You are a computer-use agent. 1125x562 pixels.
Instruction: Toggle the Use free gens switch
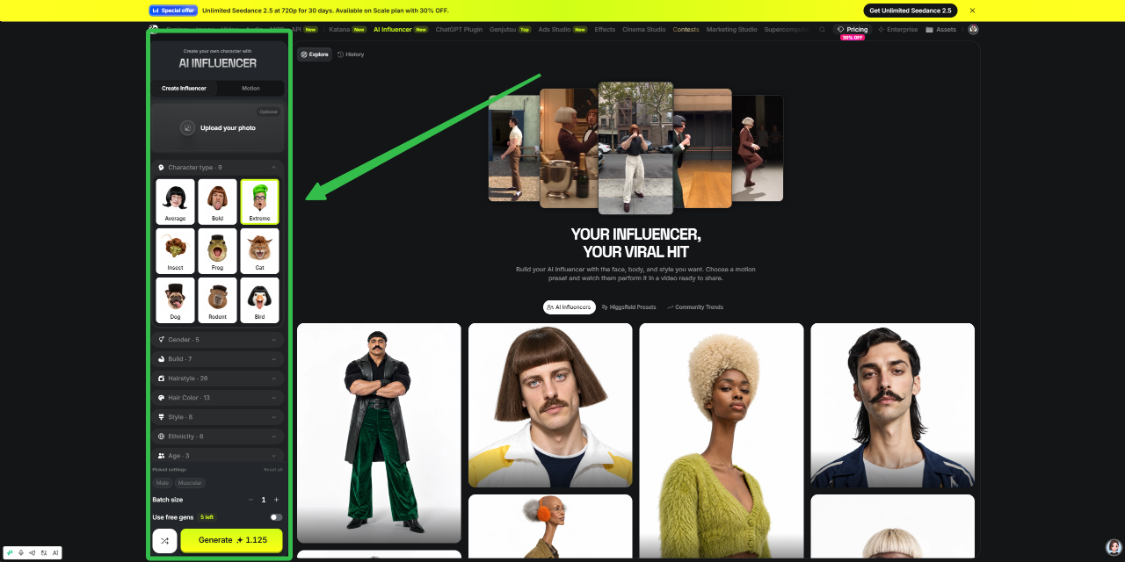click(276, 517)
